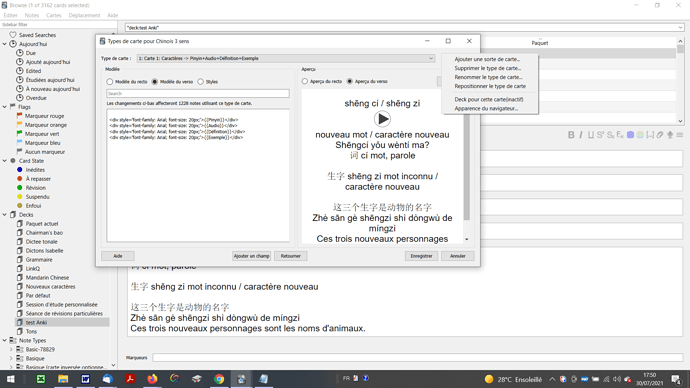Open Google Chrome from the taskbar

coord(219,379)
